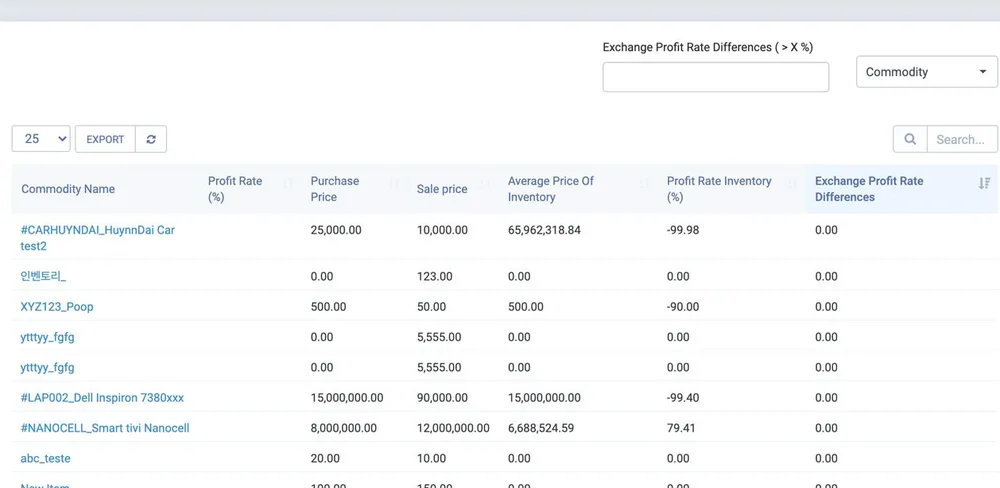The image size is (1000, 488).
Task: Open #LAP002_Dell Inspiron 7380xxx link
Action: pyautogui.click(x=102, y=398)
